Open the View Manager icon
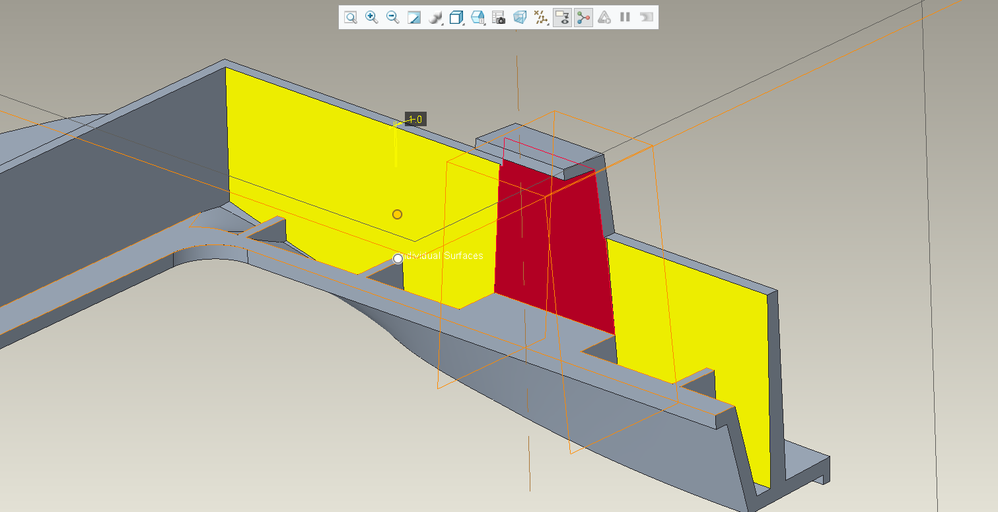The width and height of the screenshot is (998, 512). tap(478, 17)
